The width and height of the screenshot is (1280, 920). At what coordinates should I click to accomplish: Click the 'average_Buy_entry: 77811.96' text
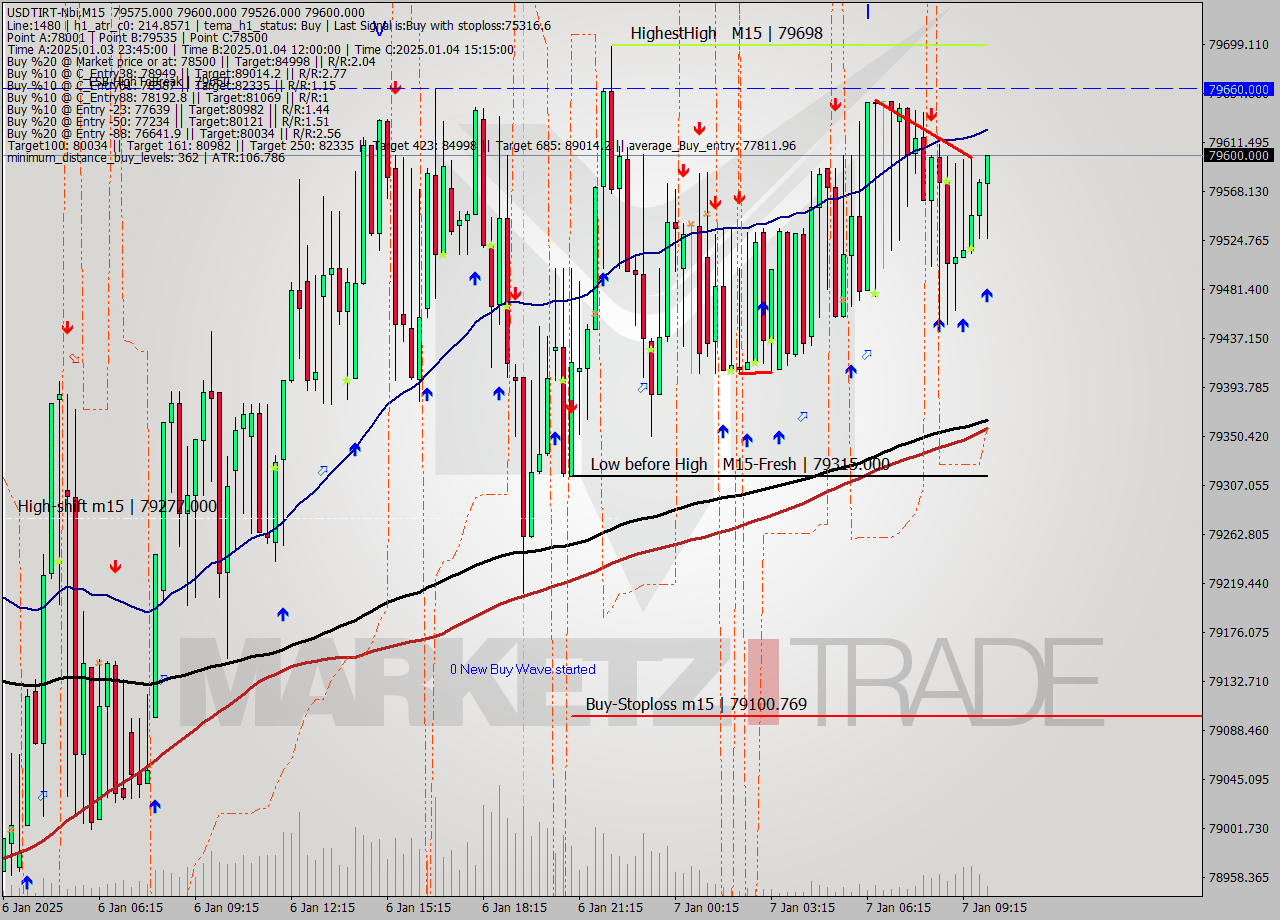point(712,145)
